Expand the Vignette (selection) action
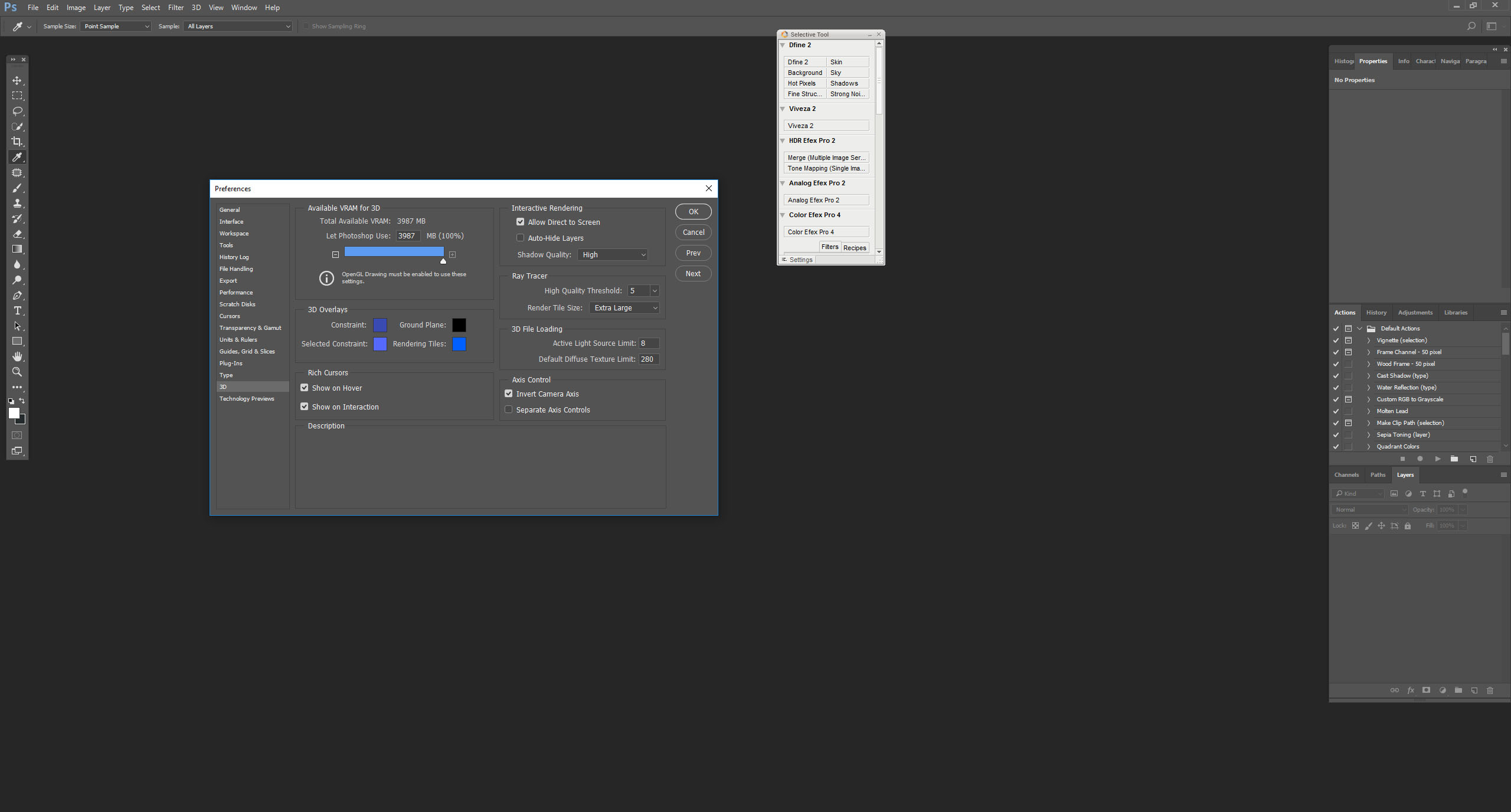 click(x=1368, y=340)
